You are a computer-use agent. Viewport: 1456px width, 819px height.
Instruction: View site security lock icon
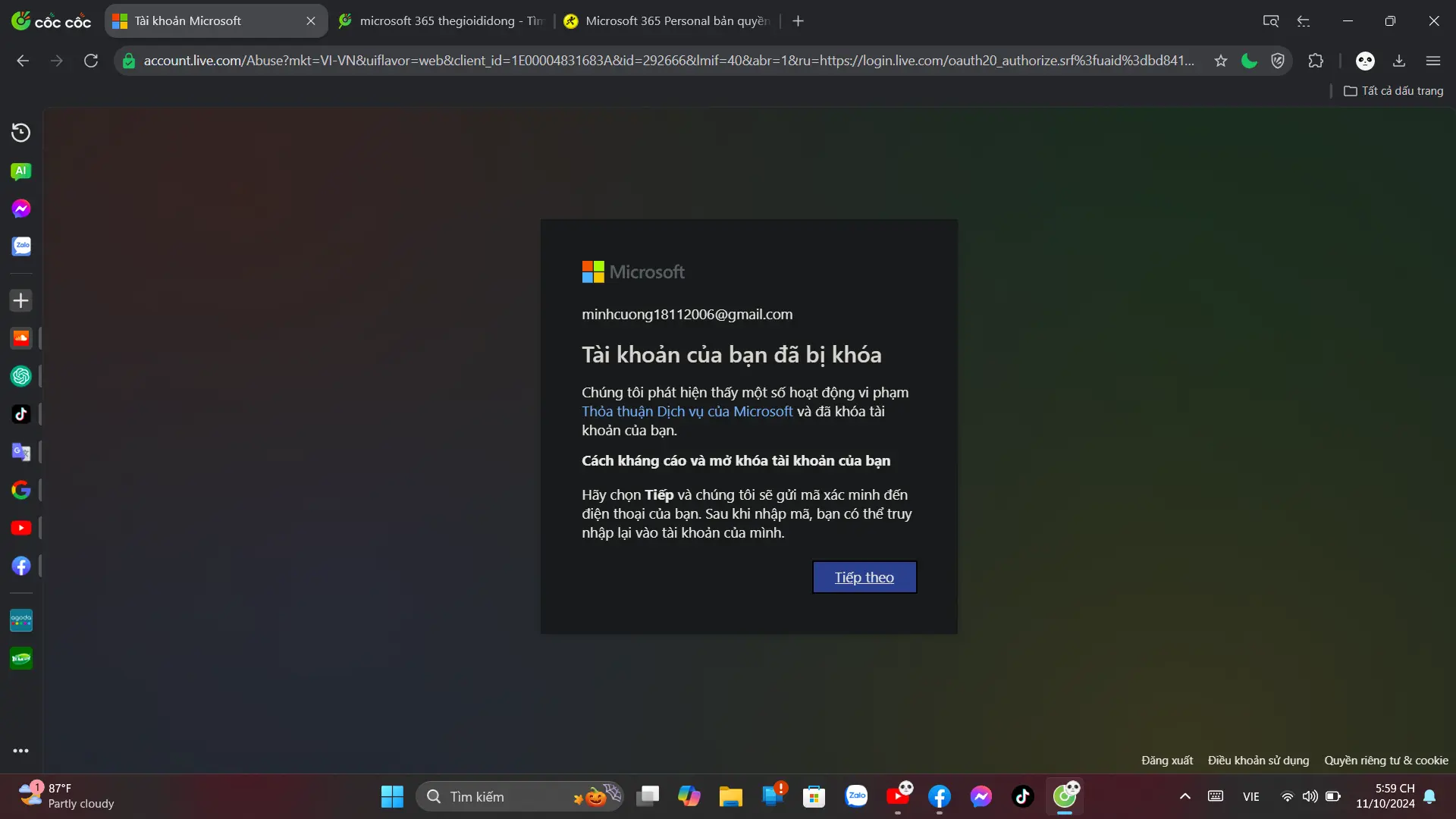point(128,61)
